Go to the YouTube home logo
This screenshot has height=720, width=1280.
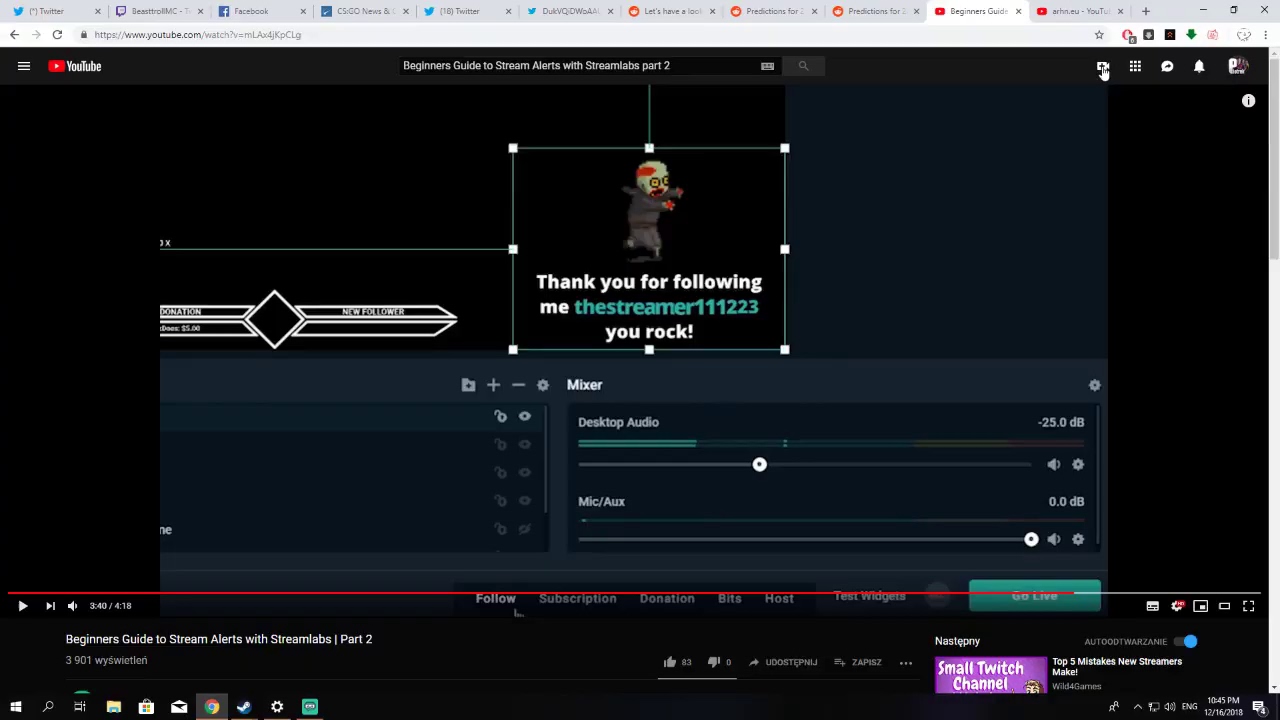click(75, 66)
